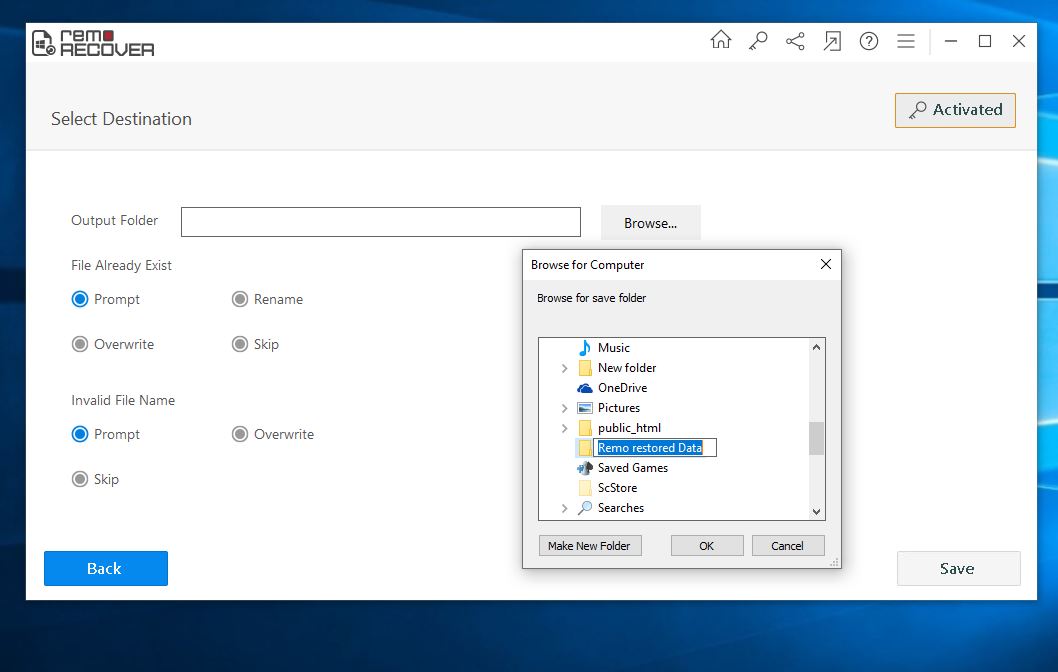Viewport: 1058px width, 672px height.
Task: Expand the Pictures tree node
Action: click(565, 408)
